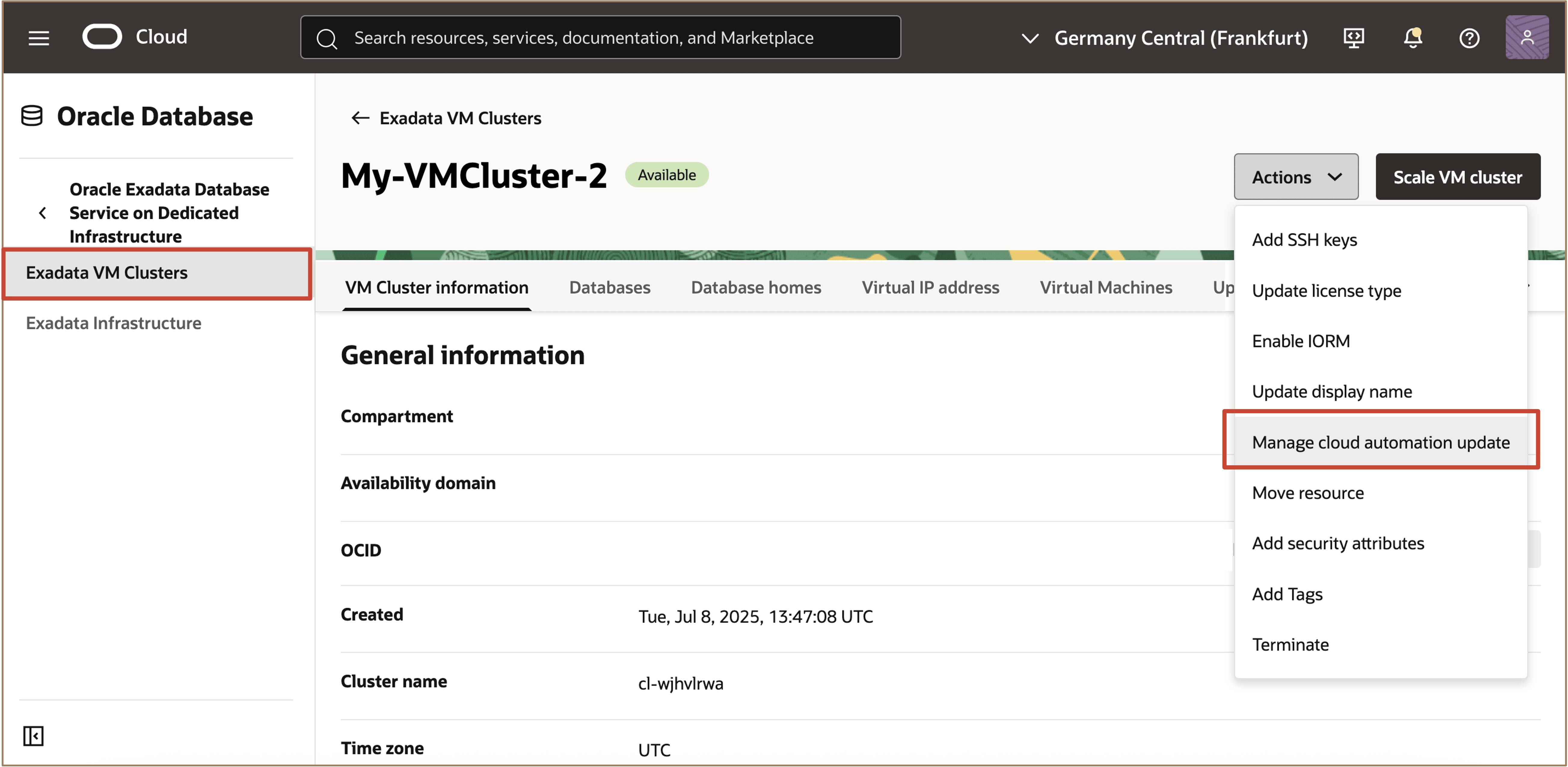The height and width of the screenshot is (767, 1568).
Task: Switch to the Database homes tab
Action: (x=755, y=287)
